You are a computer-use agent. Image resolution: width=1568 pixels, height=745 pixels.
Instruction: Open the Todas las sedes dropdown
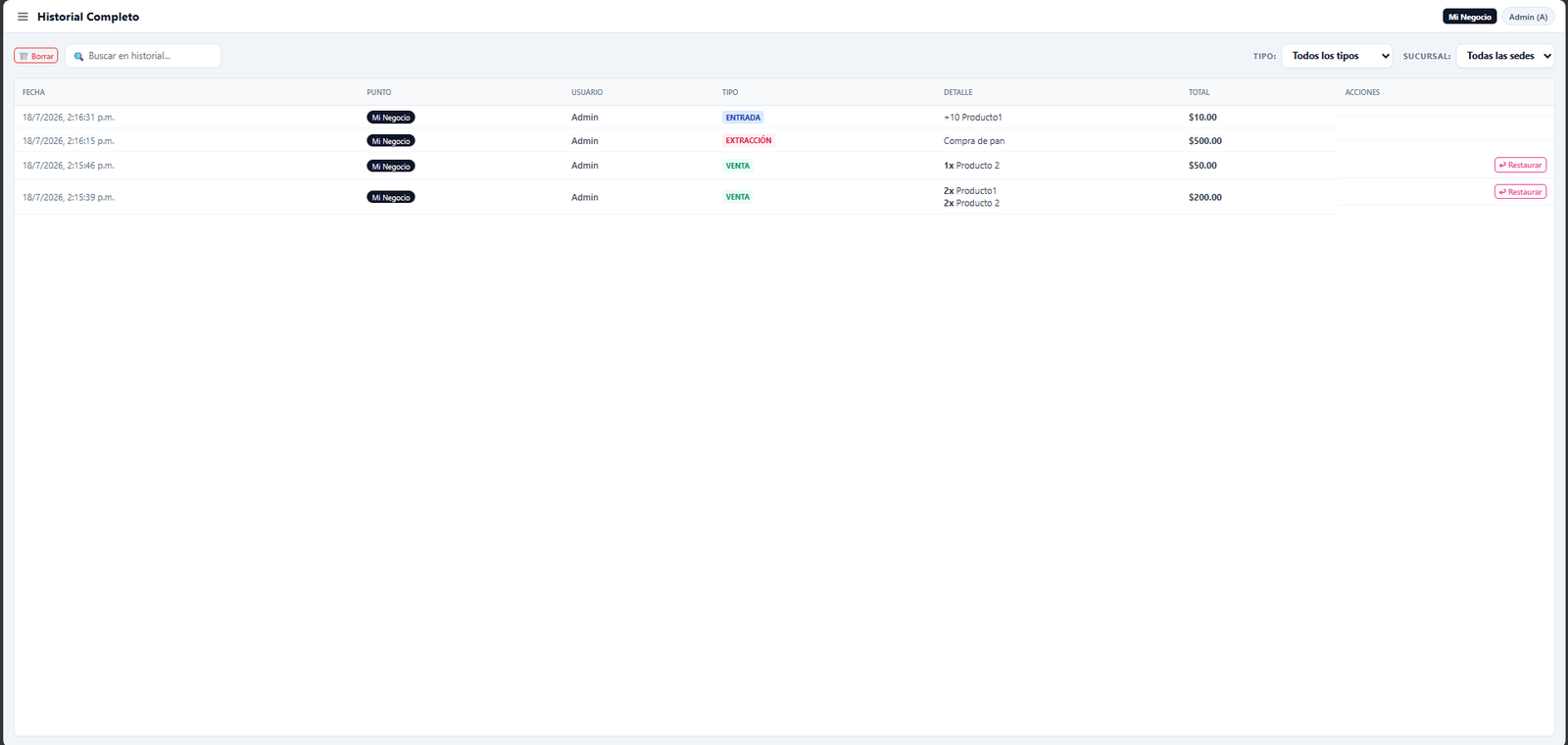(1505, 56)
